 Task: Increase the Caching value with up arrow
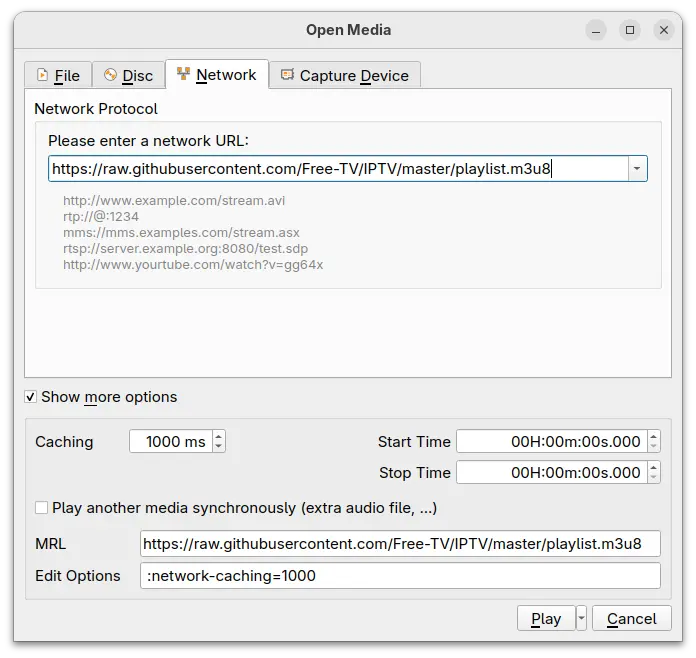coord(219,436)
